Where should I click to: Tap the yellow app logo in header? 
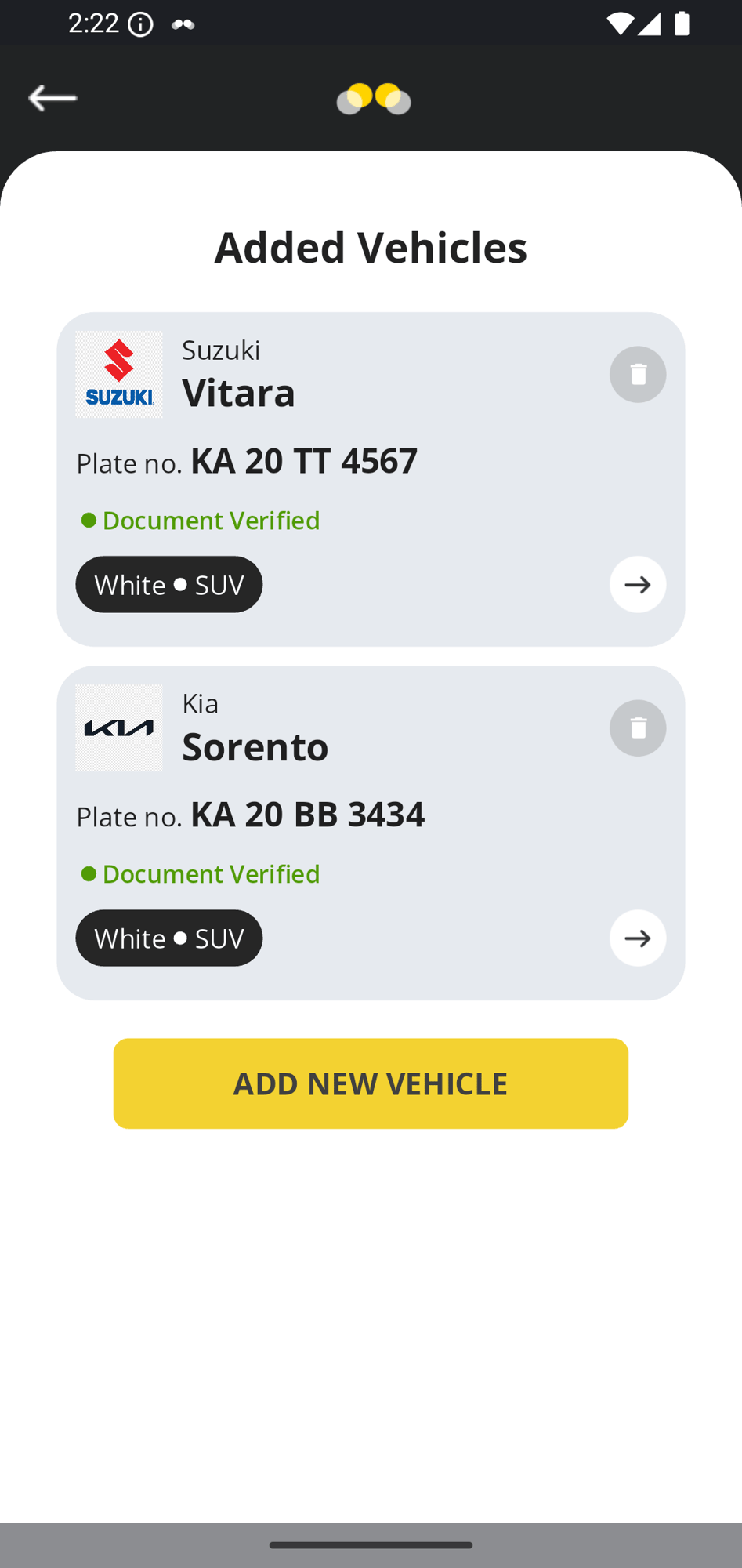(x=374, y=99)
